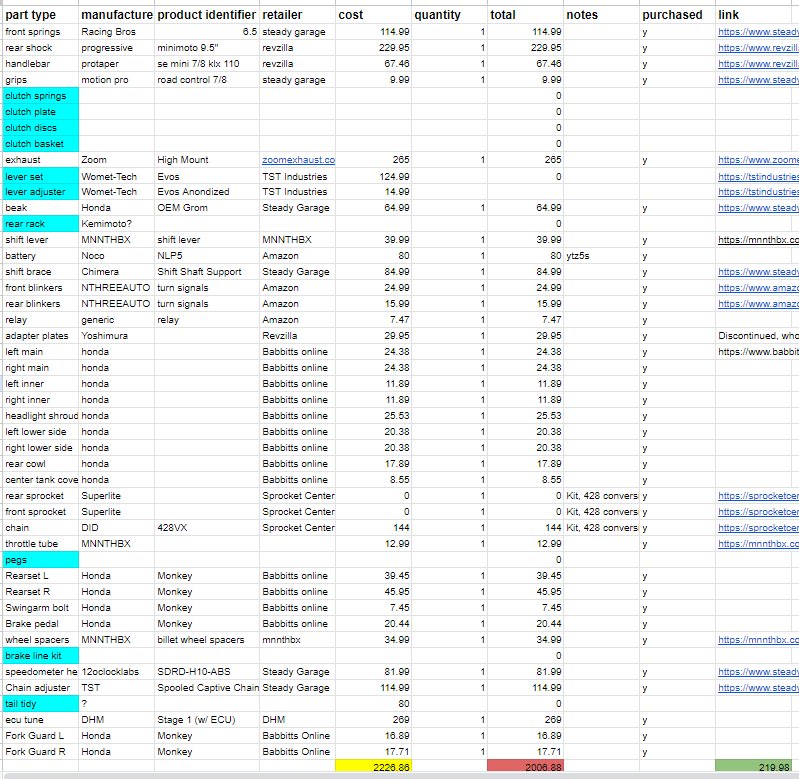Select the 'Yoshimura' manufacturer cell

pos(117,336)
